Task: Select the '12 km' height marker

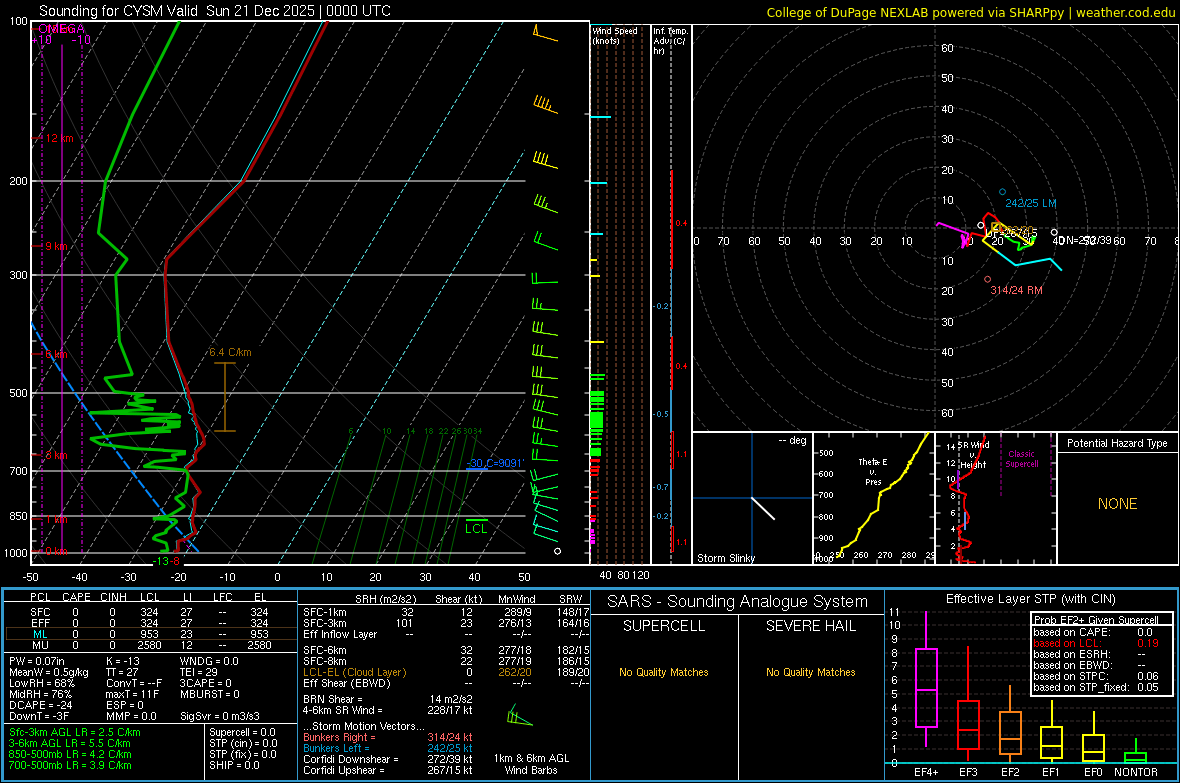Action: 59,139
